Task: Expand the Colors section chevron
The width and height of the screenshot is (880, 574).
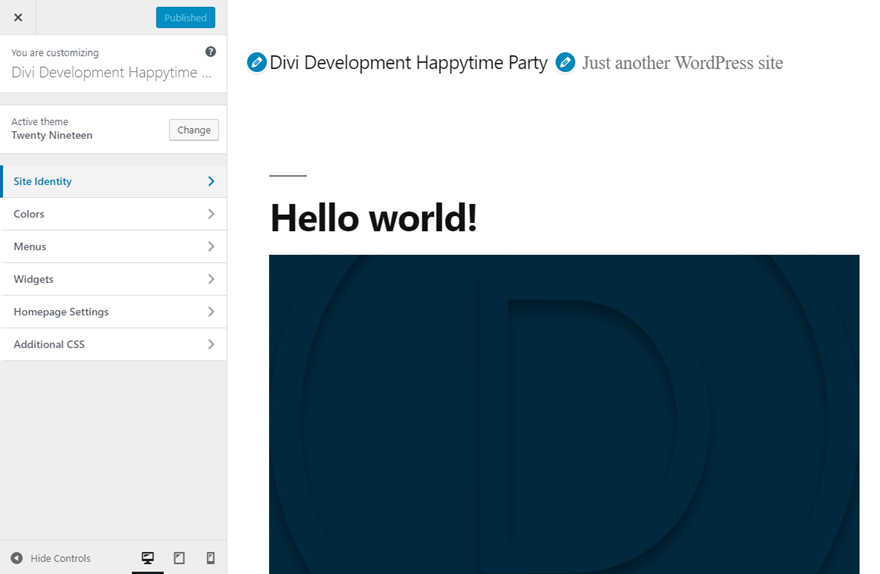Action: [211, 214]
